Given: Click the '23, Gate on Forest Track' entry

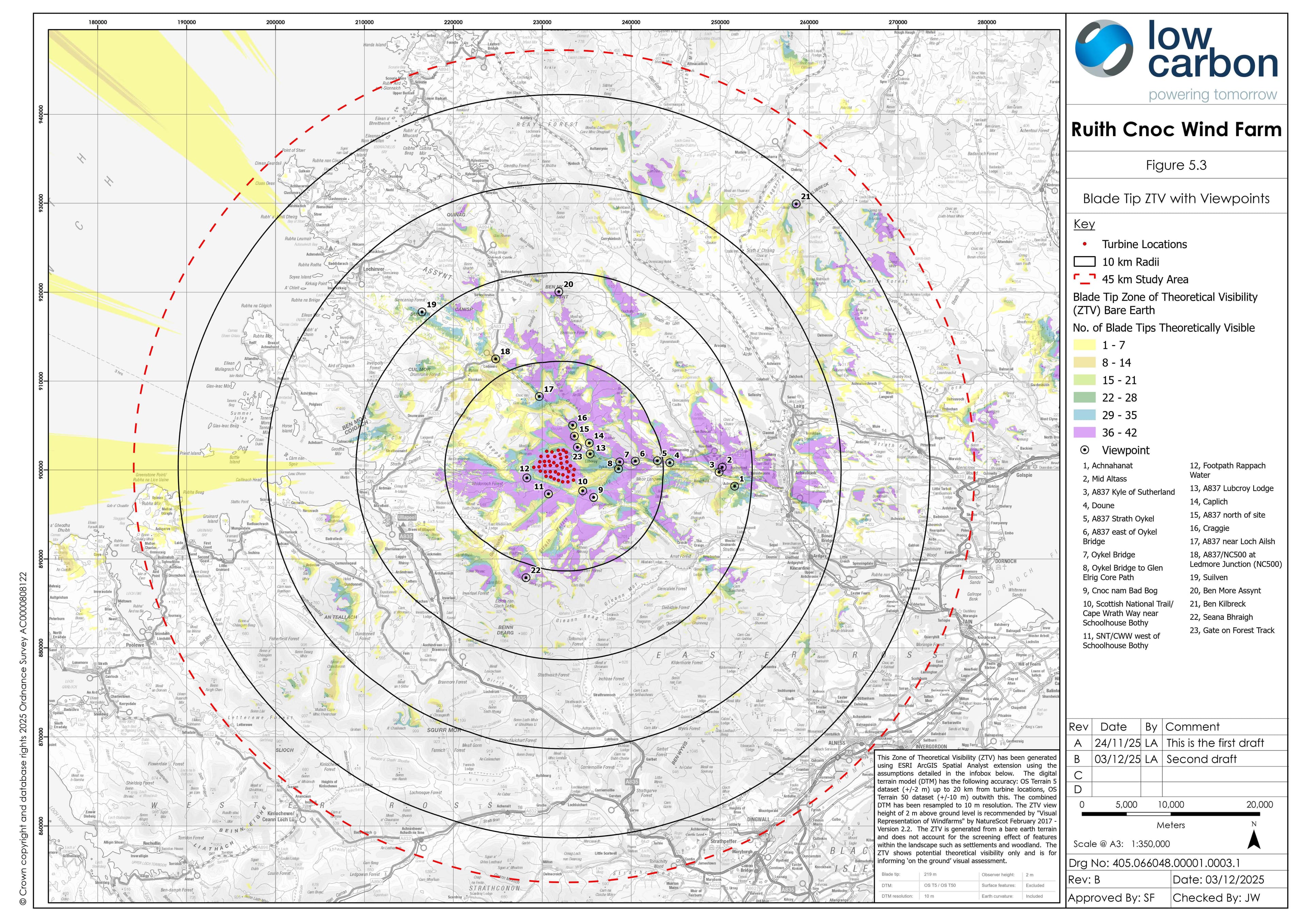Looking at the screenshot, I should (1232, 630).
